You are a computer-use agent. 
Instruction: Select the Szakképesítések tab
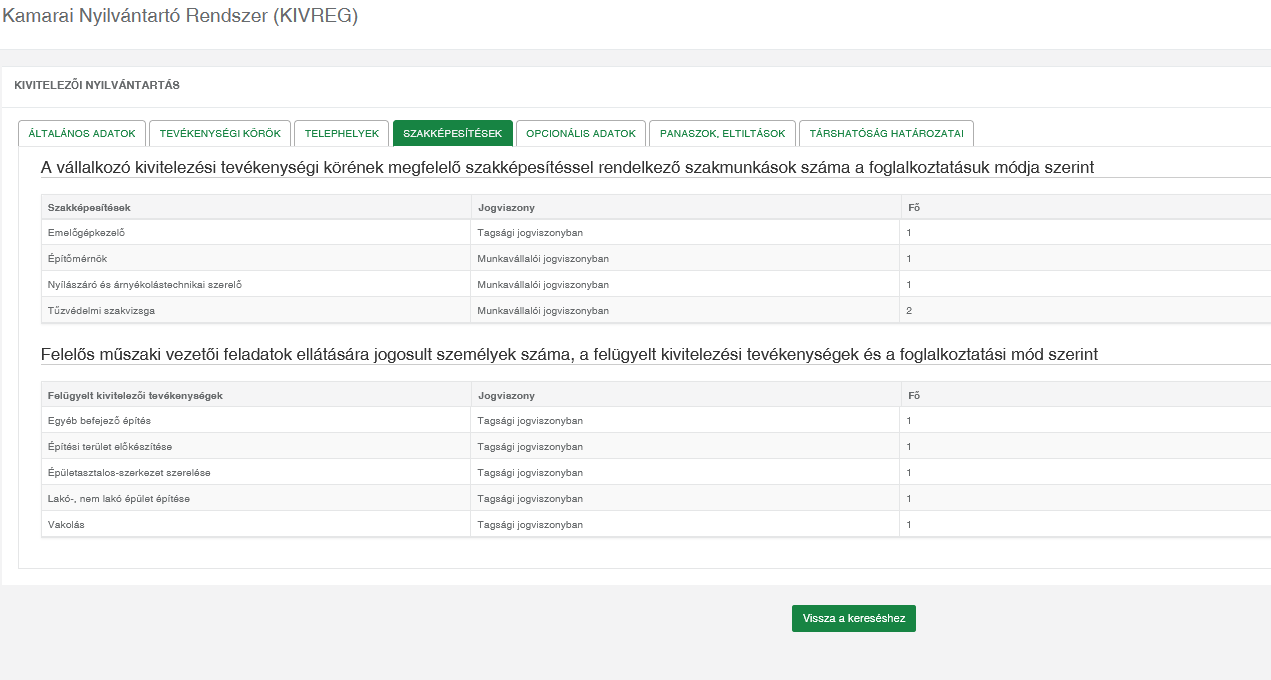click(x=452, y=133)
